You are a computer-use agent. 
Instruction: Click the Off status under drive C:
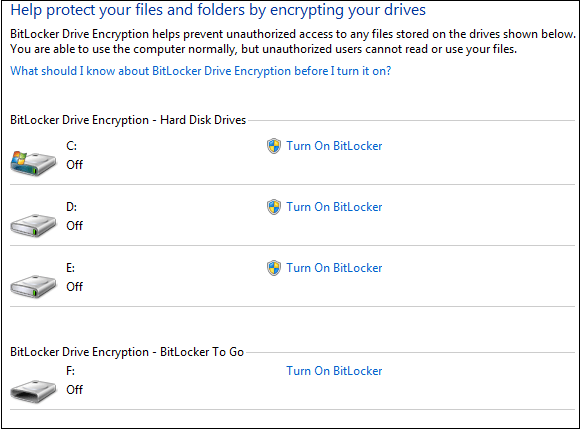[x=74, y=165]
